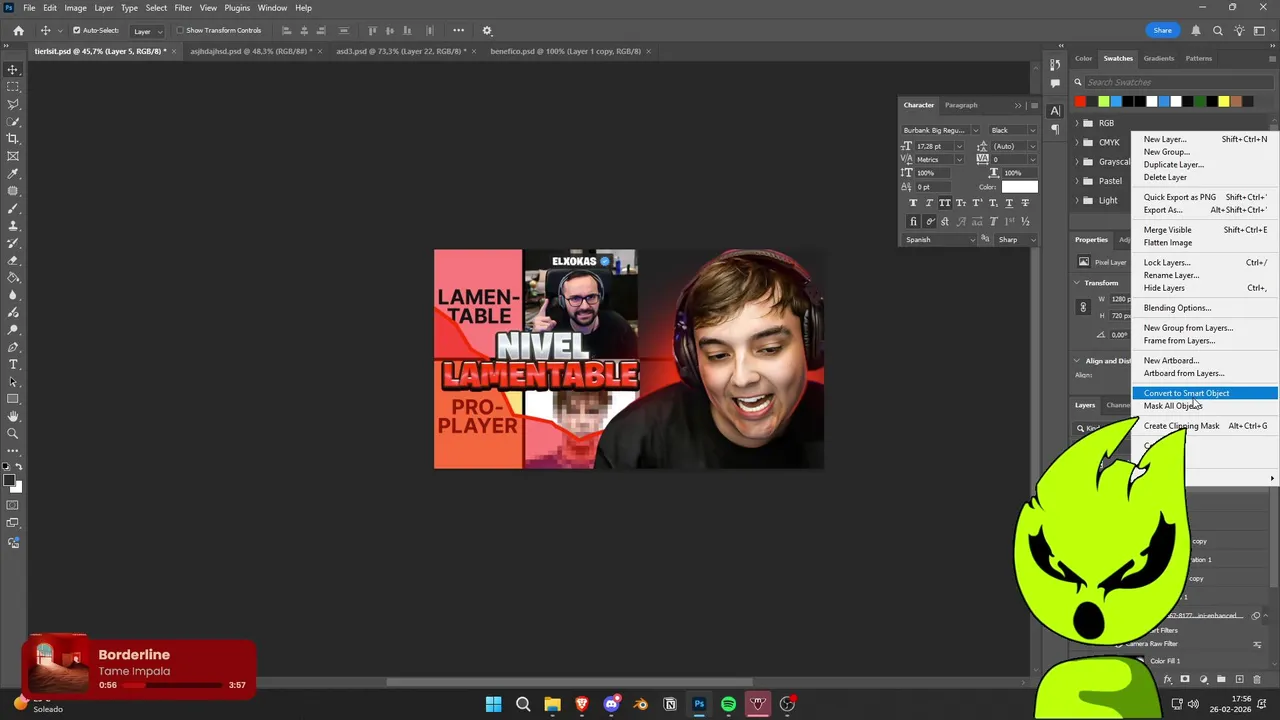Open the Comments panel icon
The image size is (1280, 720).
point(1055,83)
